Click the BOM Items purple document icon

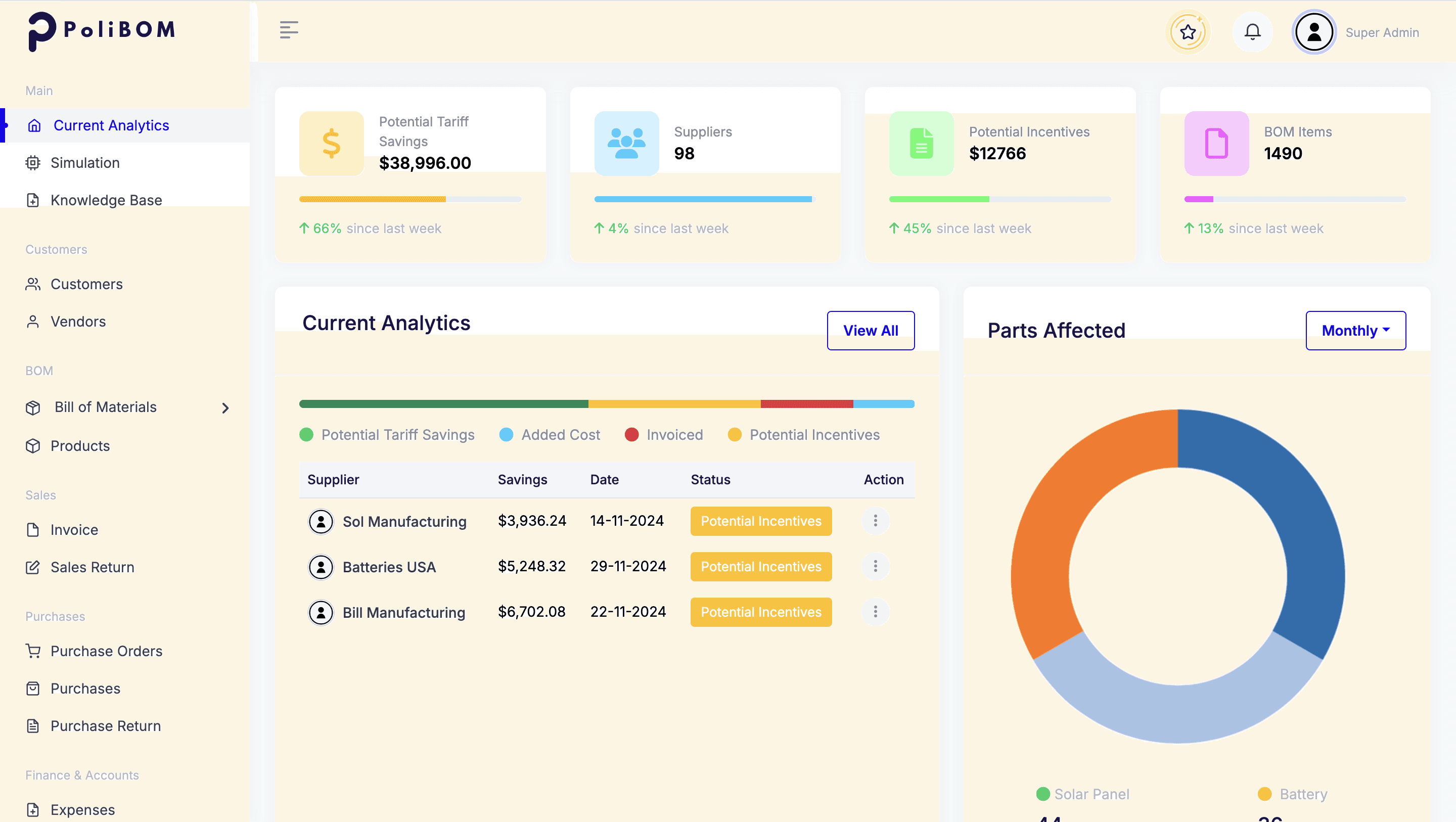(1216, 143)
